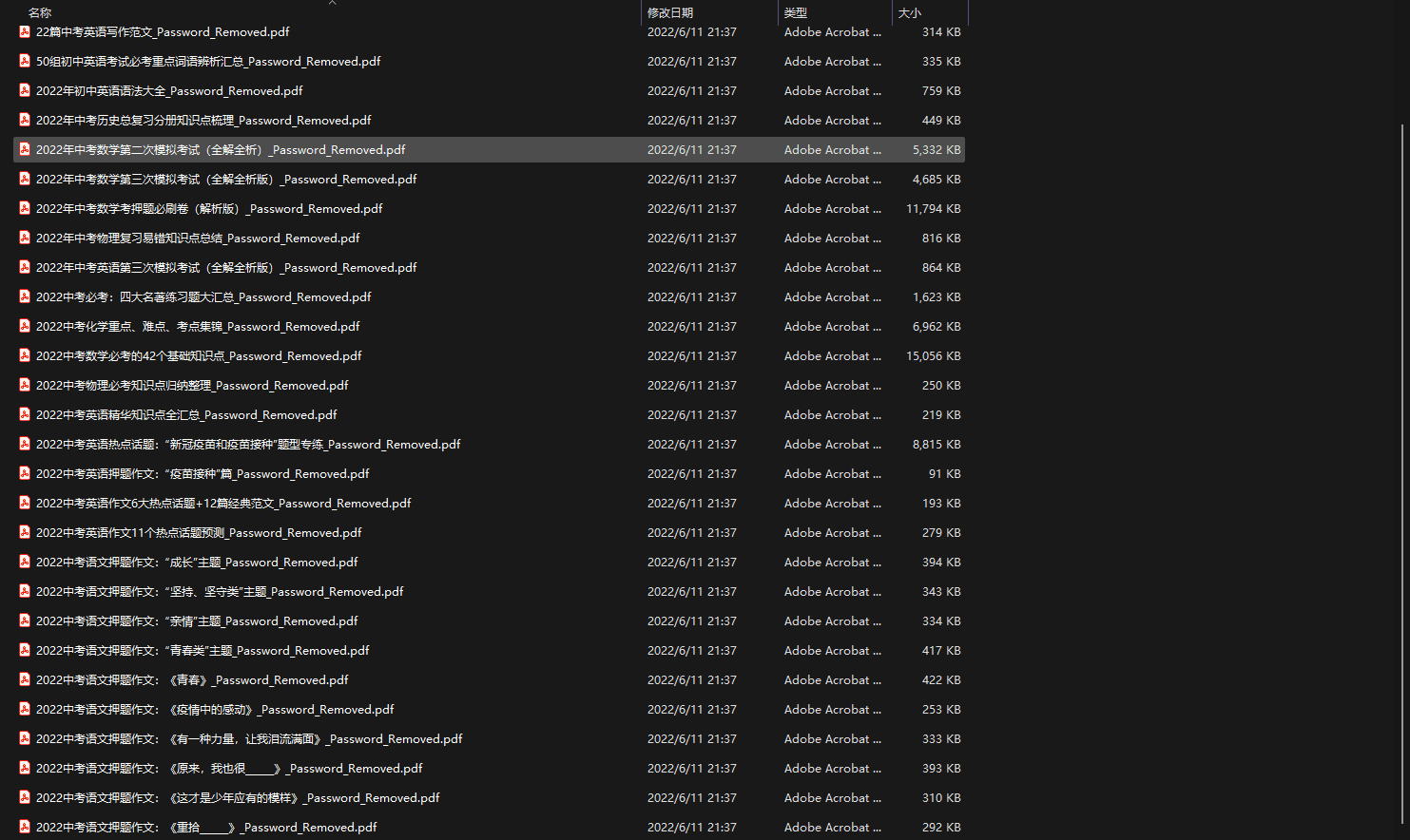This screenshot has height=840, width=1410.
Task: Sort files by 类型 column header
Action: point(796,13)
